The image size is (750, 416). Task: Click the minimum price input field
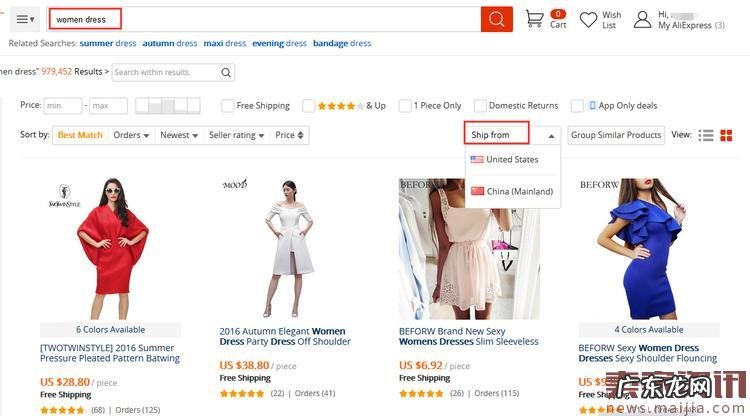[x=63, y=105]
